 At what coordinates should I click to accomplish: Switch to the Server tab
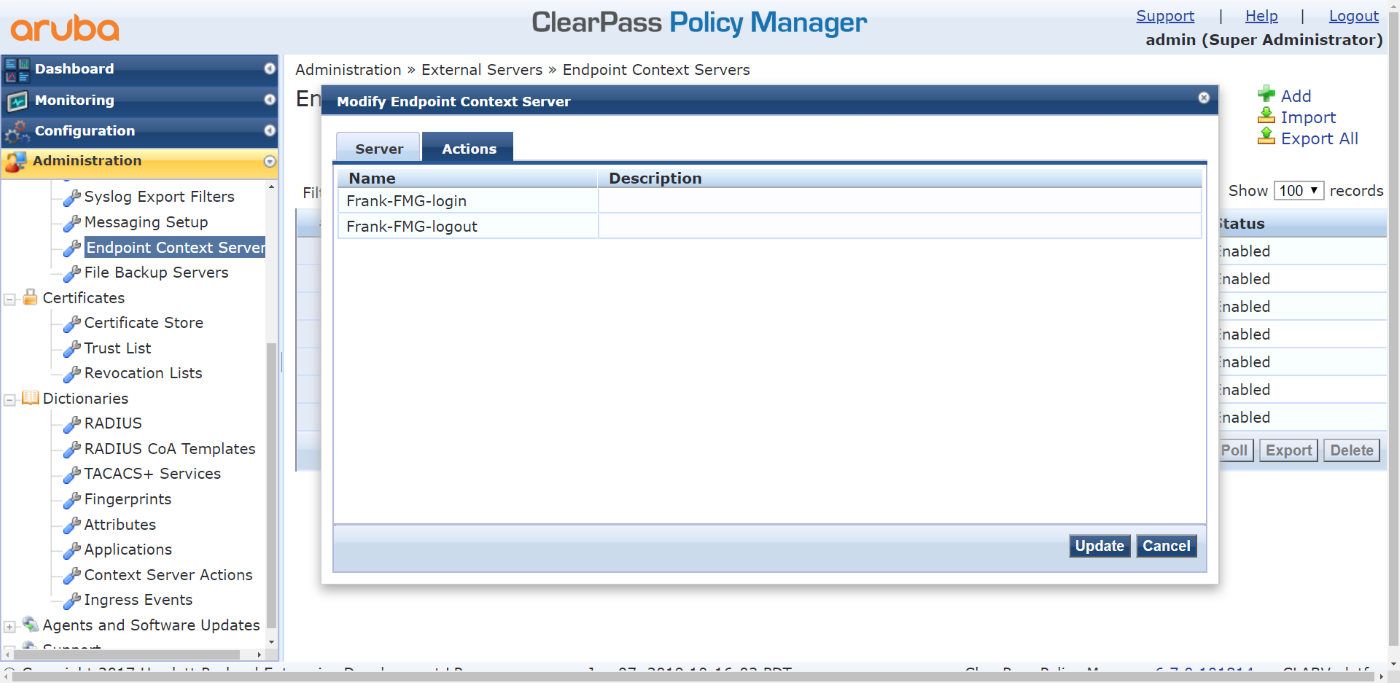[x=378, y=148]
